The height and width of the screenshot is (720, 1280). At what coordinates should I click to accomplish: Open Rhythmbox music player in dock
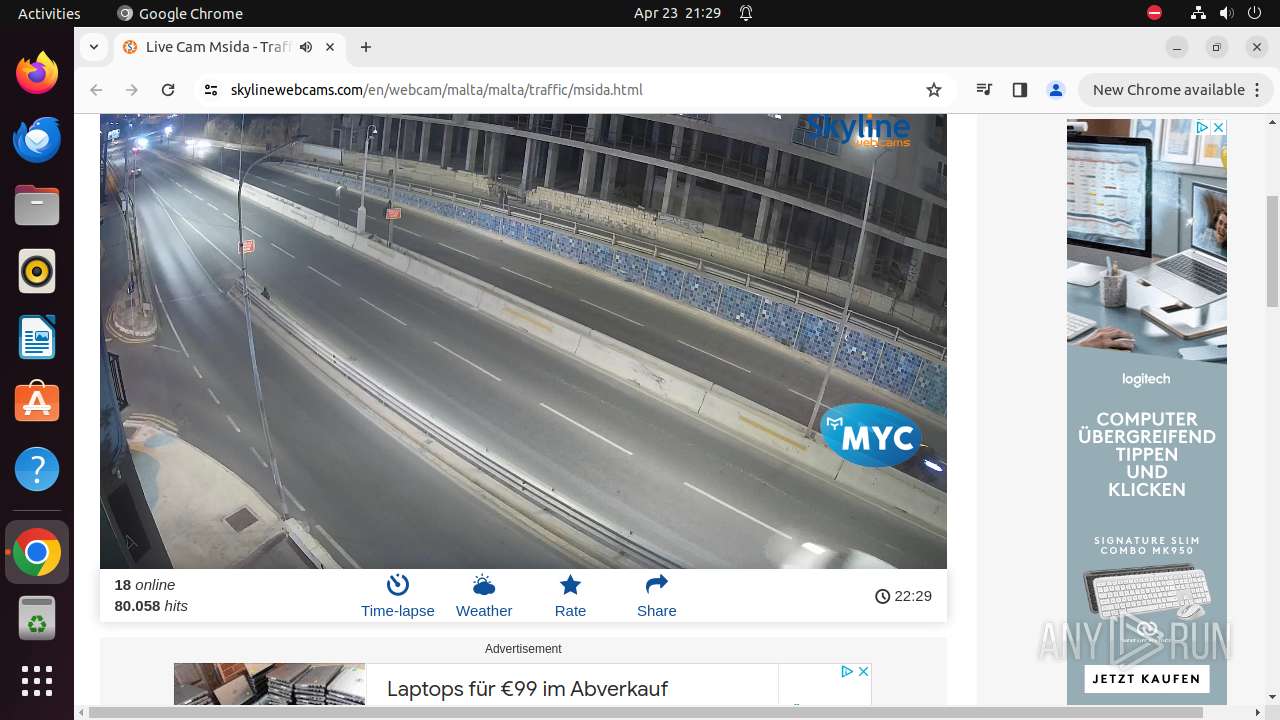click(x=37, y=271)
